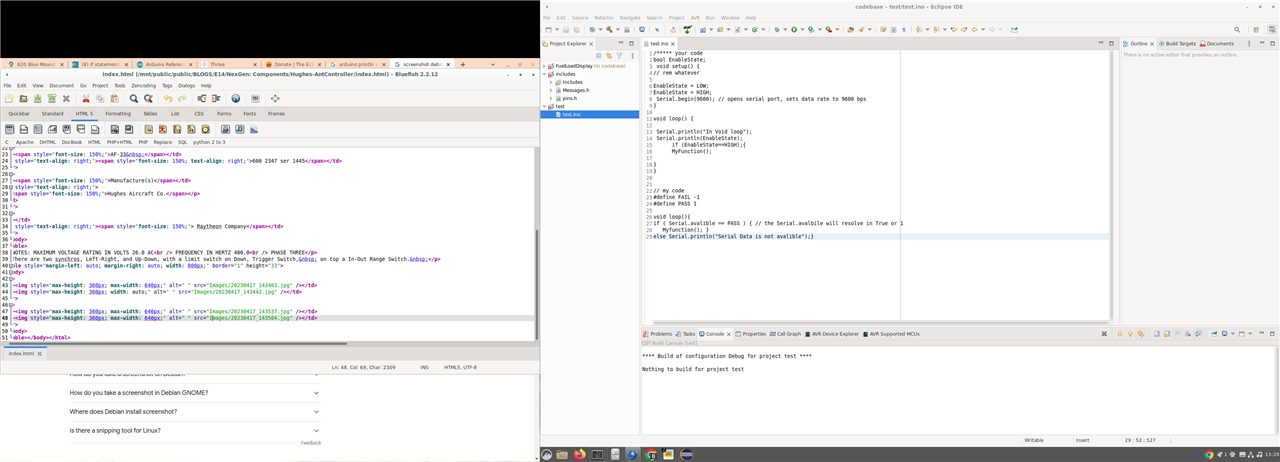Click the Eclipse Run green play button
Screen dimensions: 1280x462
pos(794,30)
